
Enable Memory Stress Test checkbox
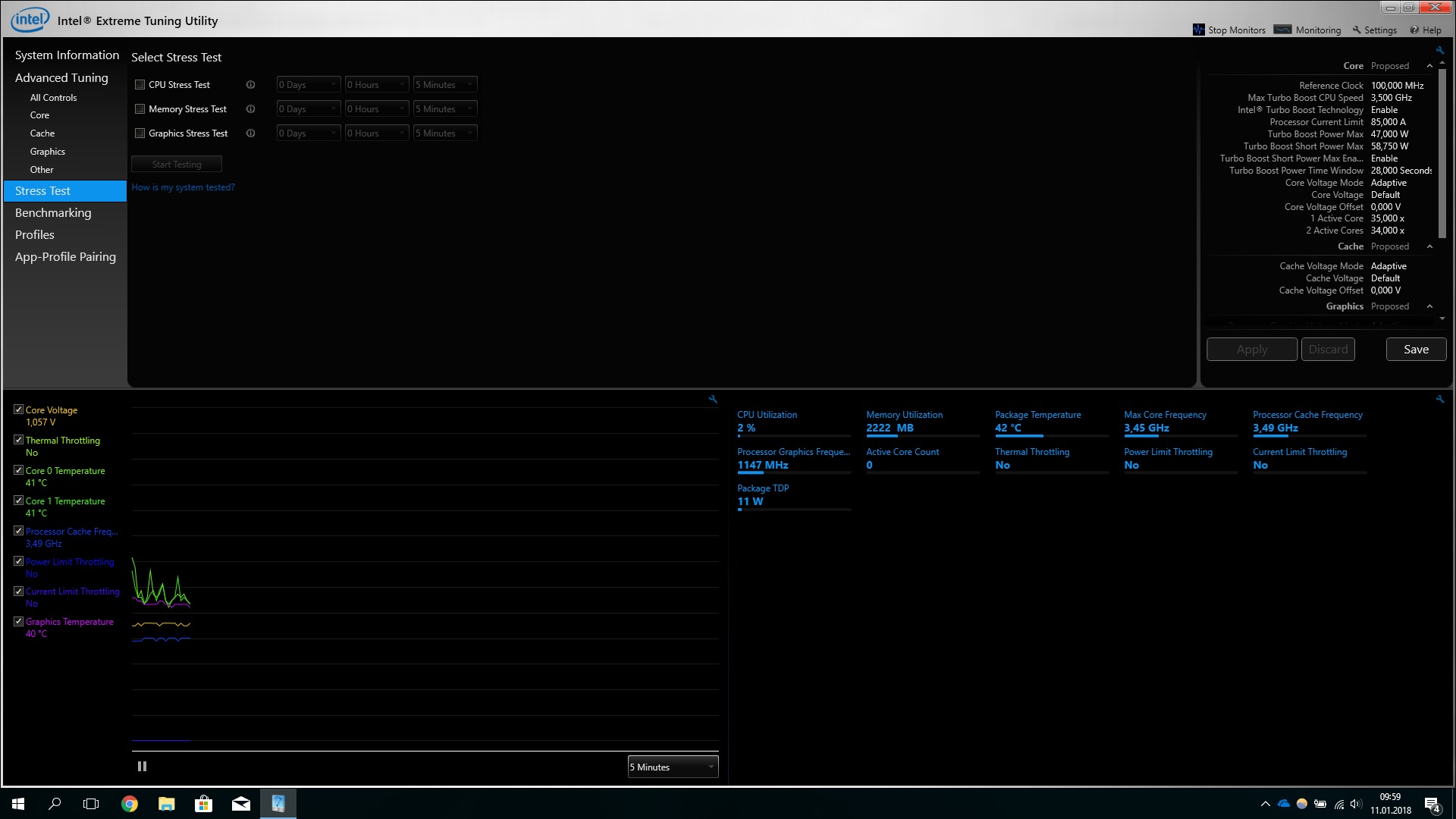pyautogui.click(x=140, y=109)
